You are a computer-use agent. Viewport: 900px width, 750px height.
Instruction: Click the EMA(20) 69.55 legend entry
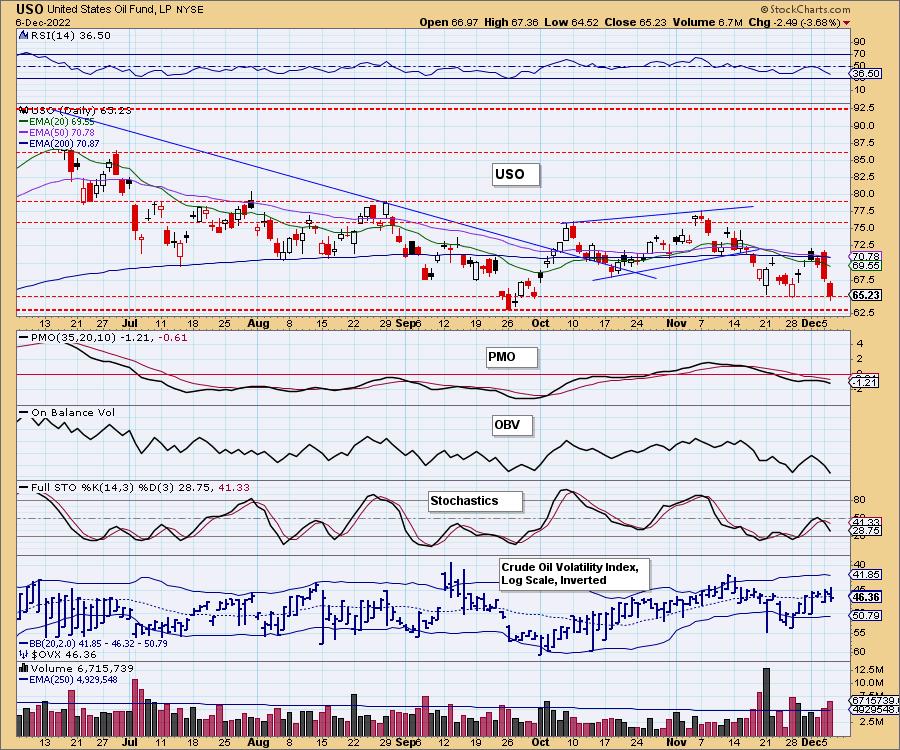57,122
